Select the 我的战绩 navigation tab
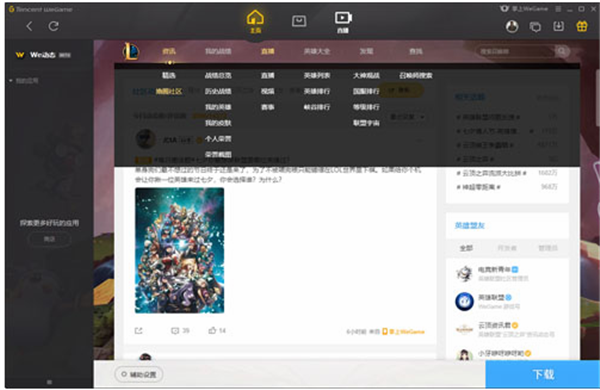The image size is (600, 390). coord(218,51)
